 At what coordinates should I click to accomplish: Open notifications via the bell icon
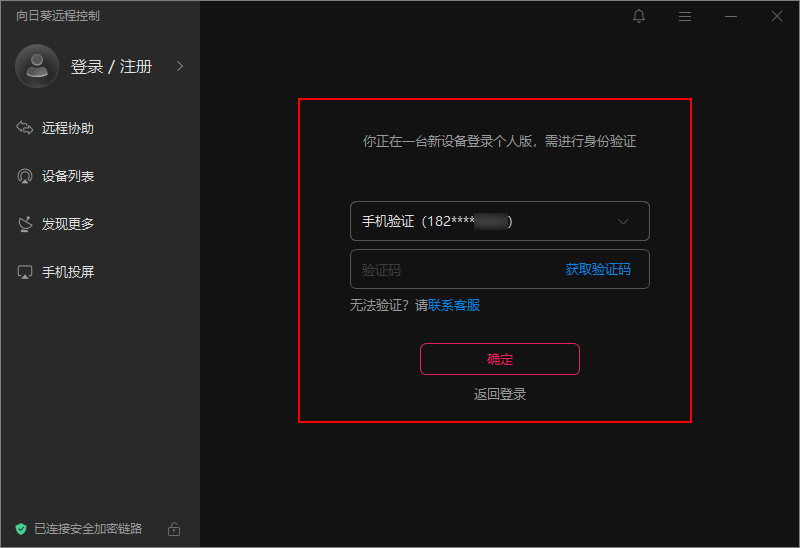[639, 16]
